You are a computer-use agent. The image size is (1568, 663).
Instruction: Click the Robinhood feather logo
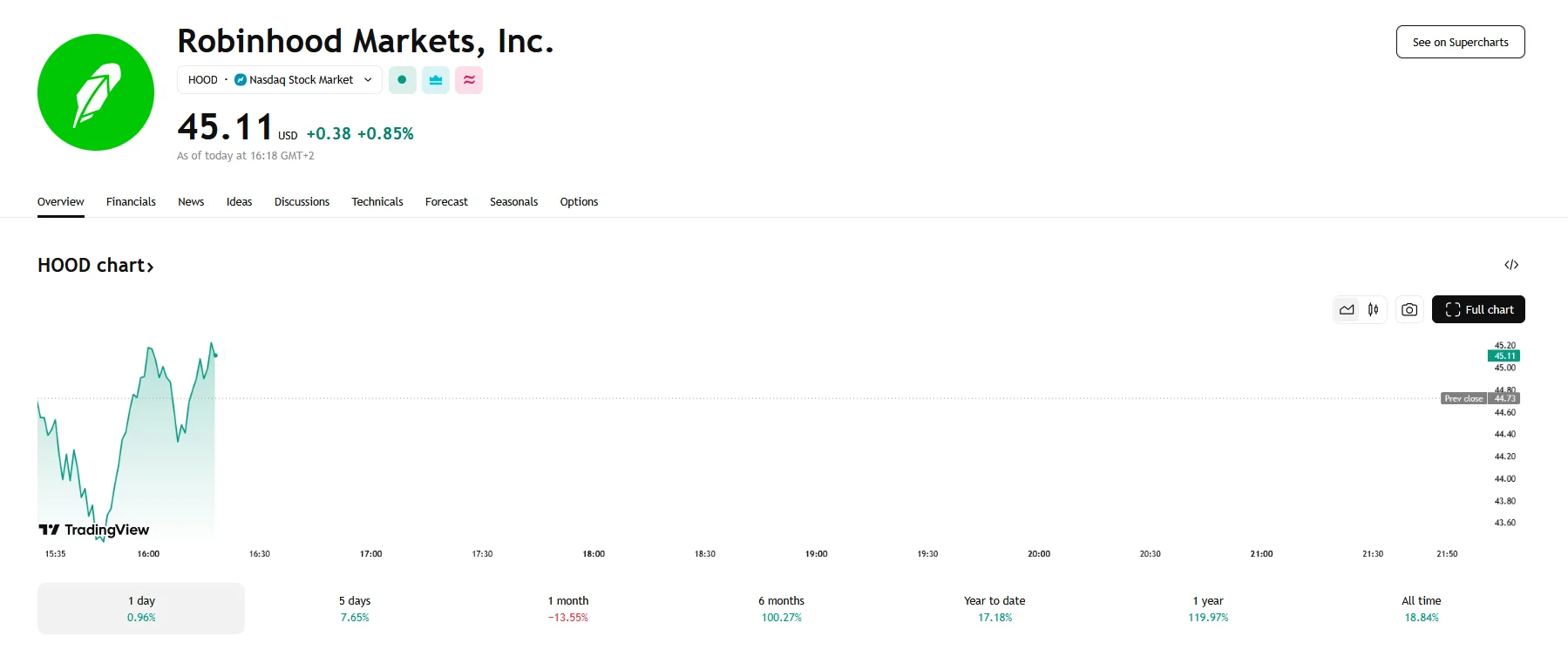pos(96,92)
